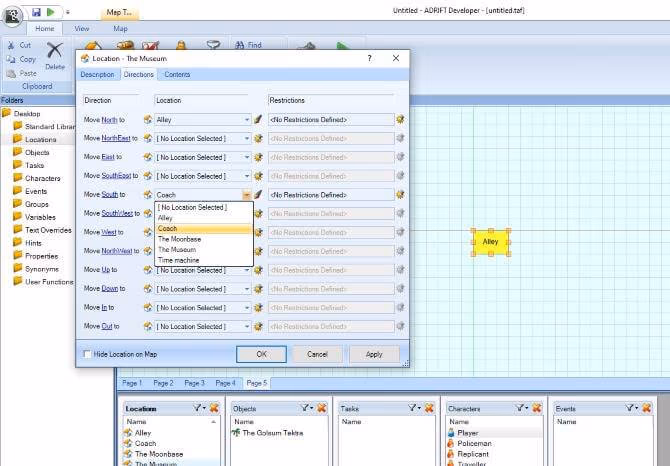The image size is (670, 466).
Task: Open the Move North location dropdown
Action: coord(247,120)
